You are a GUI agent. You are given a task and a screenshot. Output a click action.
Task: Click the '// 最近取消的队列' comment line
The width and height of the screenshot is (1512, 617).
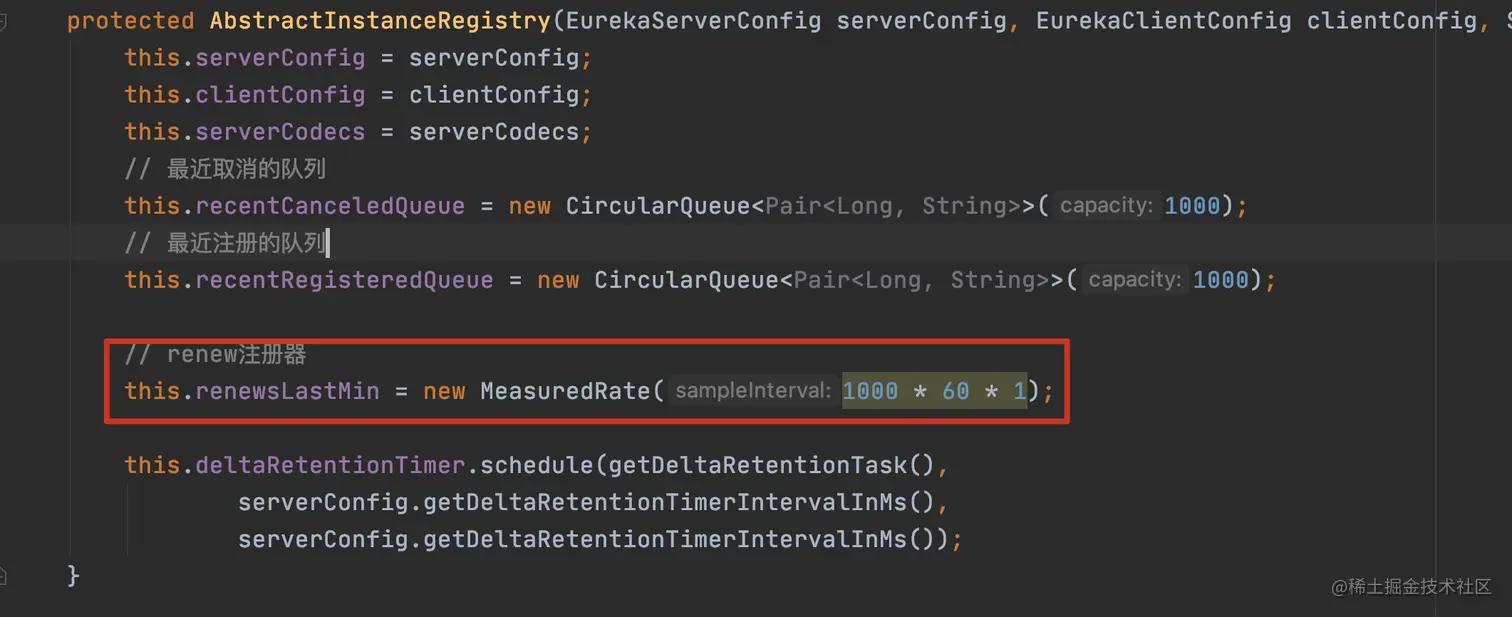(x=225, y=169)
